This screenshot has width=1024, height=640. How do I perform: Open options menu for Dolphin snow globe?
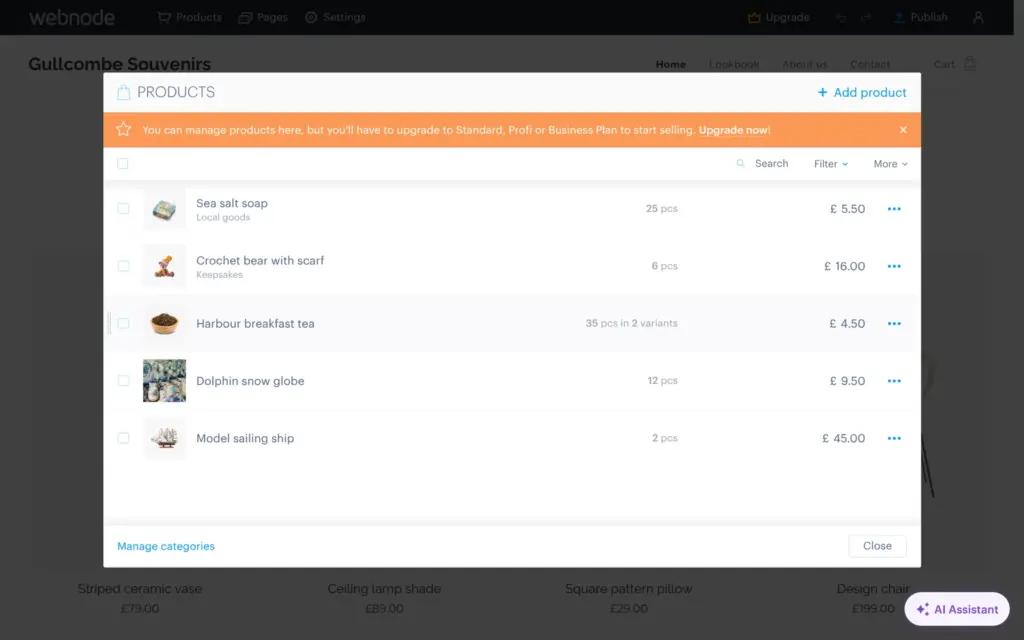tap(894, 381)
